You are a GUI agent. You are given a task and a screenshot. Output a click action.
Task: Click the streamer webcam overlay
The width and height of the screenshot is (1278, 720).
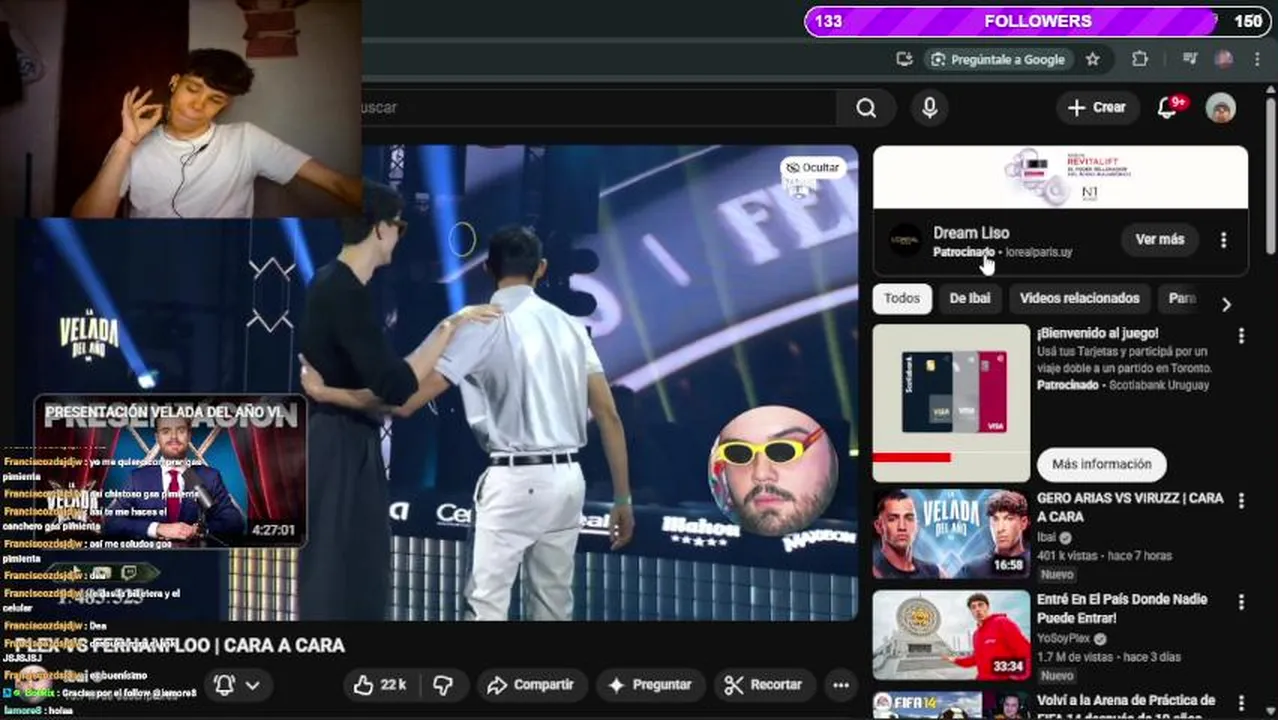click(x=181, y=108)
